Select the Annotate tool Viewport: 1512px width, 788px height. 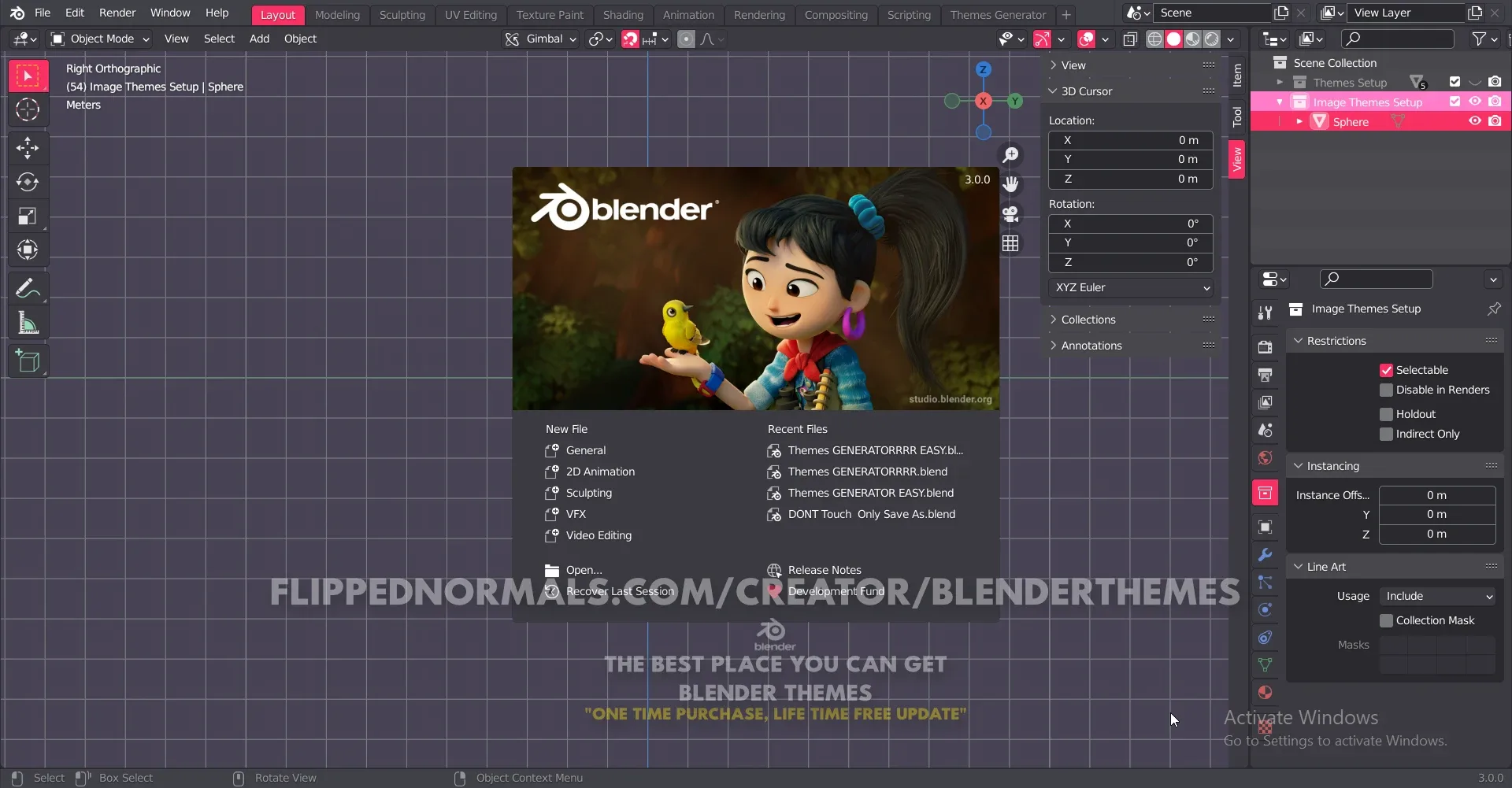coord(28,288)
